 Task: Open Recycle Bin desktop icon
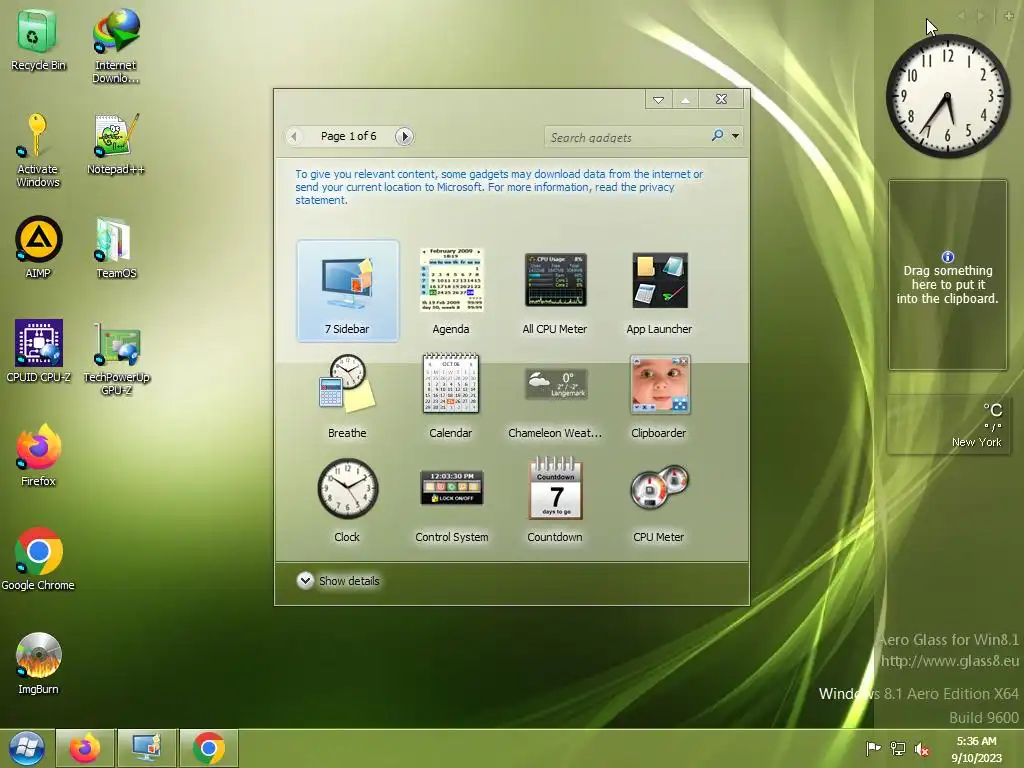tap(38, 40)
